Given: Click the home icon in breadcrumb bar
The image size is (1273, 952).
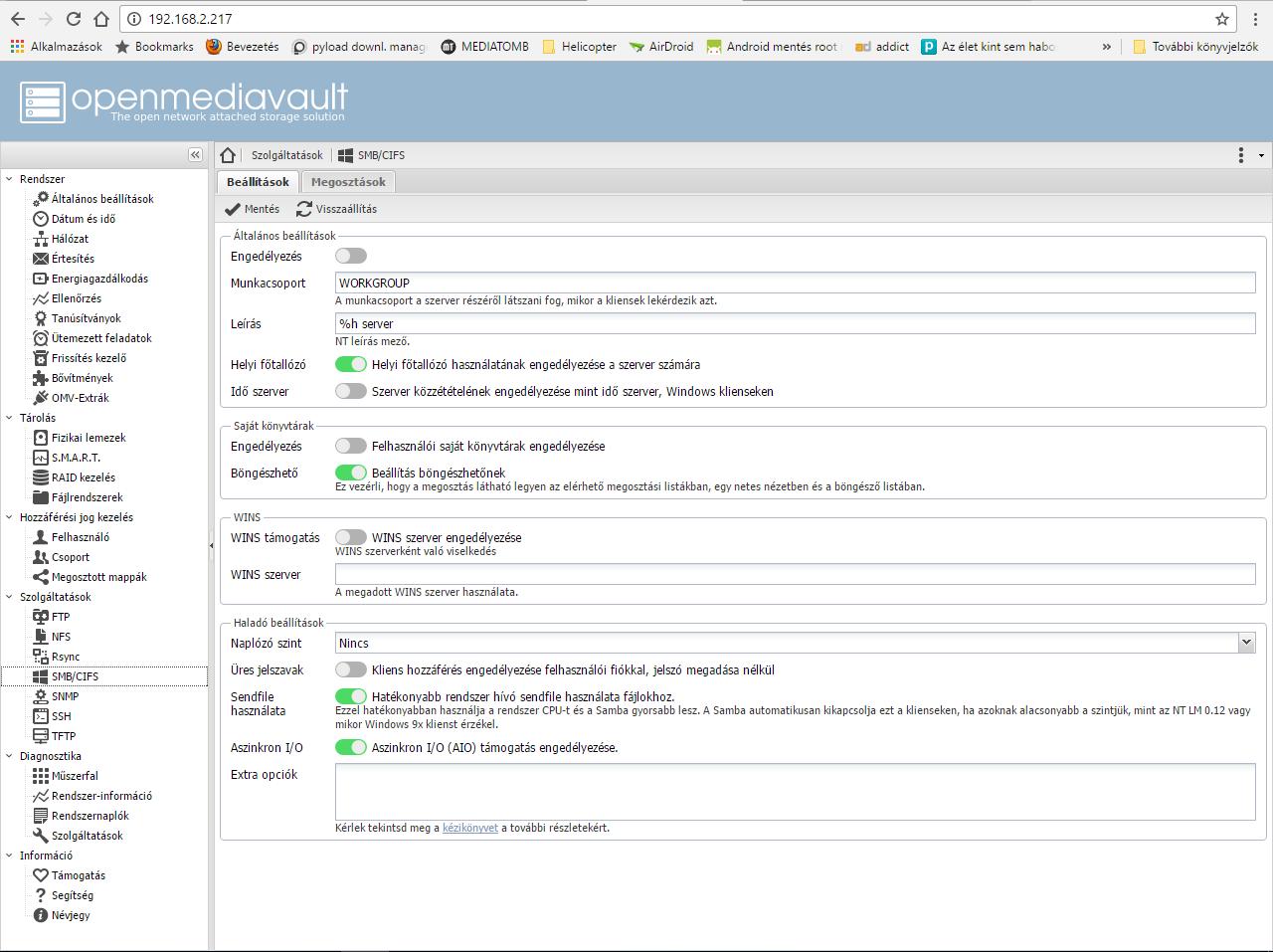Looking at the screenshot, I should 228,155.
